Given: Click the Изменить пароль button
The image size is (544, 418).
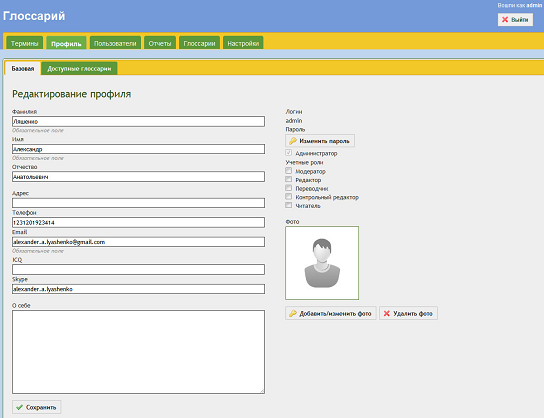Looking at the screenshot, I should [320, 141].
